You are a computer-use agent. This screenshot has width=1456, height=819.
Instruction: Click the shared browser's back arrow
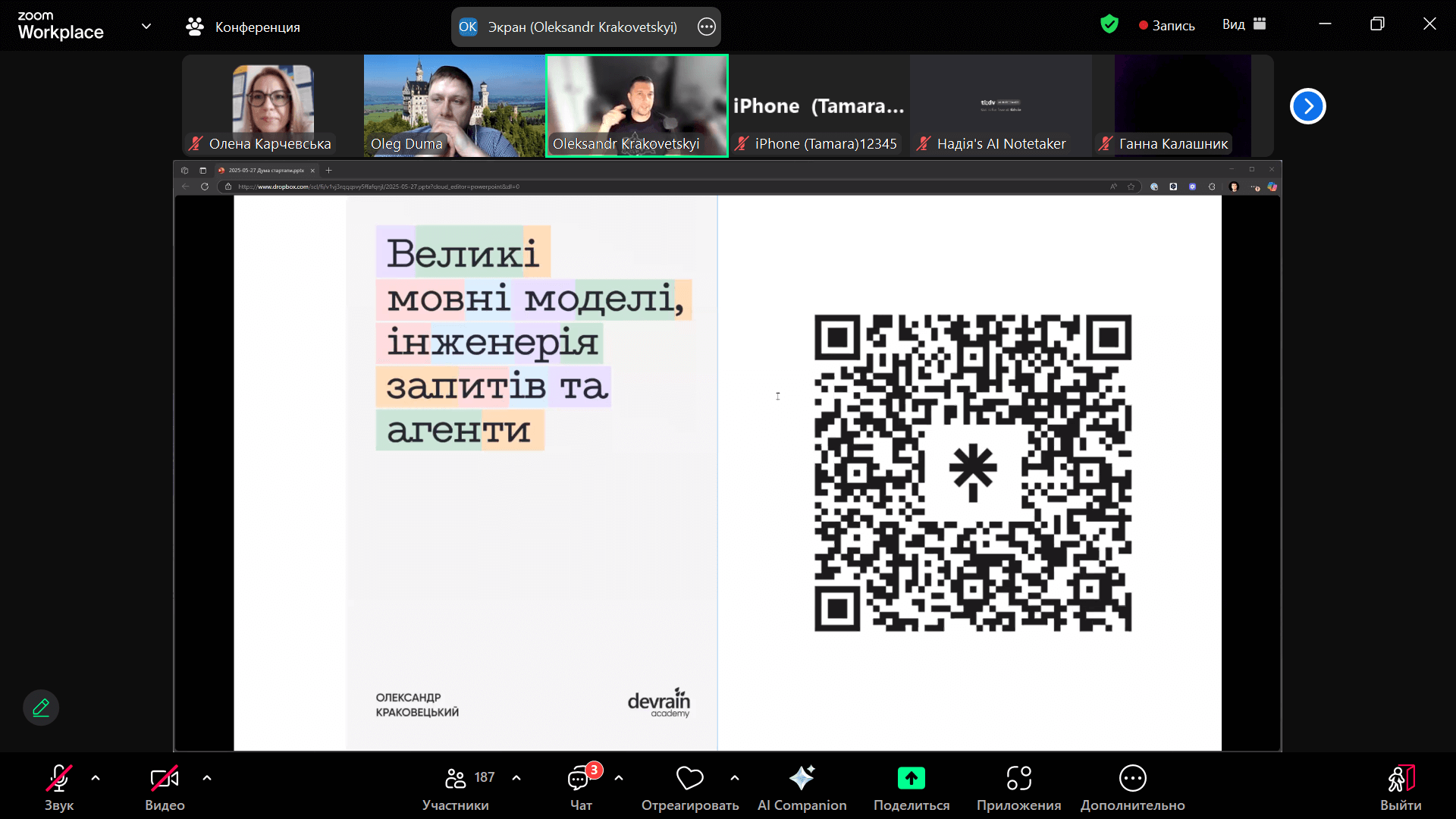coord(185,187)
